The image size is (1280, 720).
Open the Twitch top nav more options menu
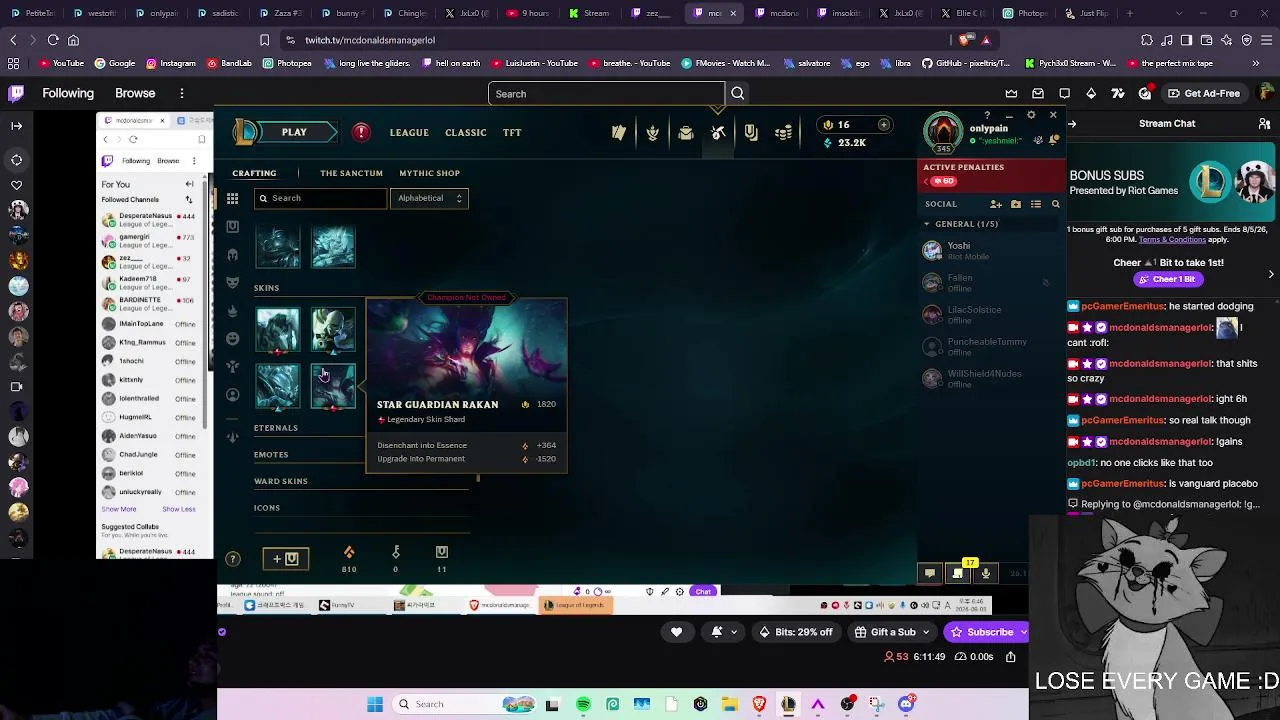[182, 94]
